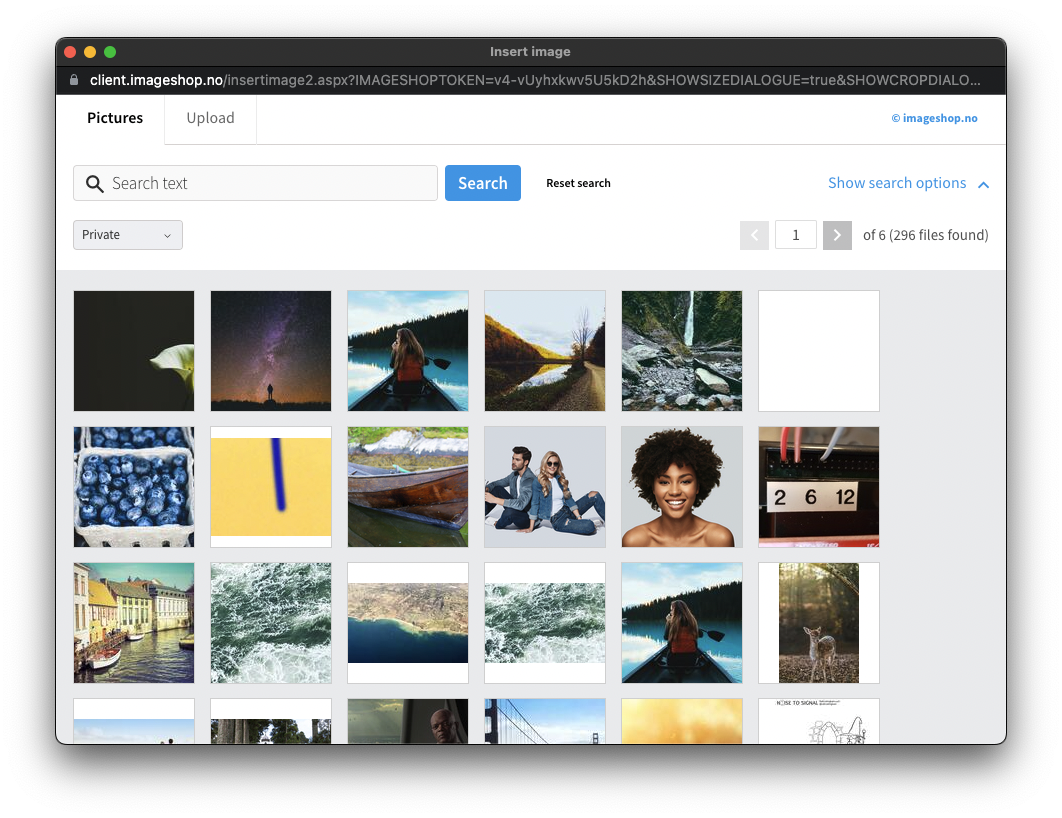Select the aerial coastline thumbnail

(408, 623)
